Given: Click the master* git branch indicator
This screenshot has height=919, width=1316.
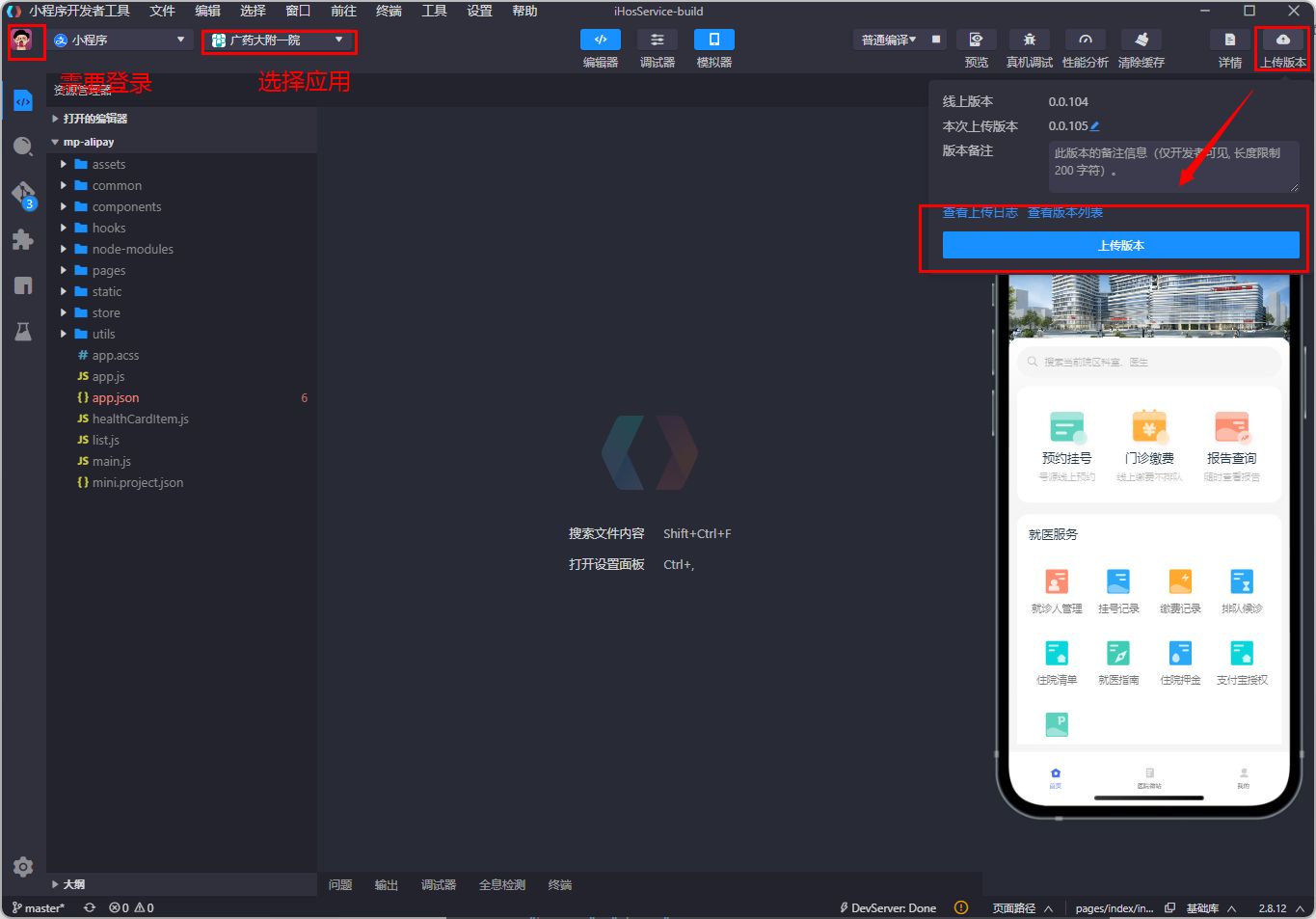Looking at the screenshot, I should pos(39,907).
